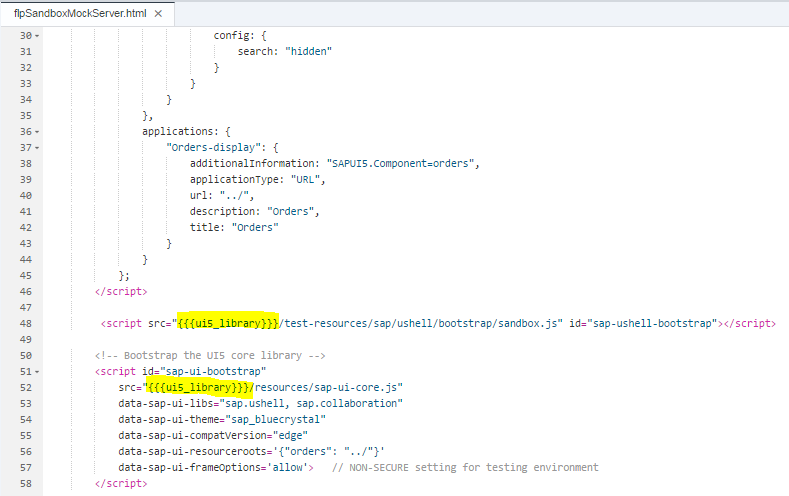Click the applications: { text on line 36
Image resolution: width=789 pixels, height=496 pixels.
(186, 131)
